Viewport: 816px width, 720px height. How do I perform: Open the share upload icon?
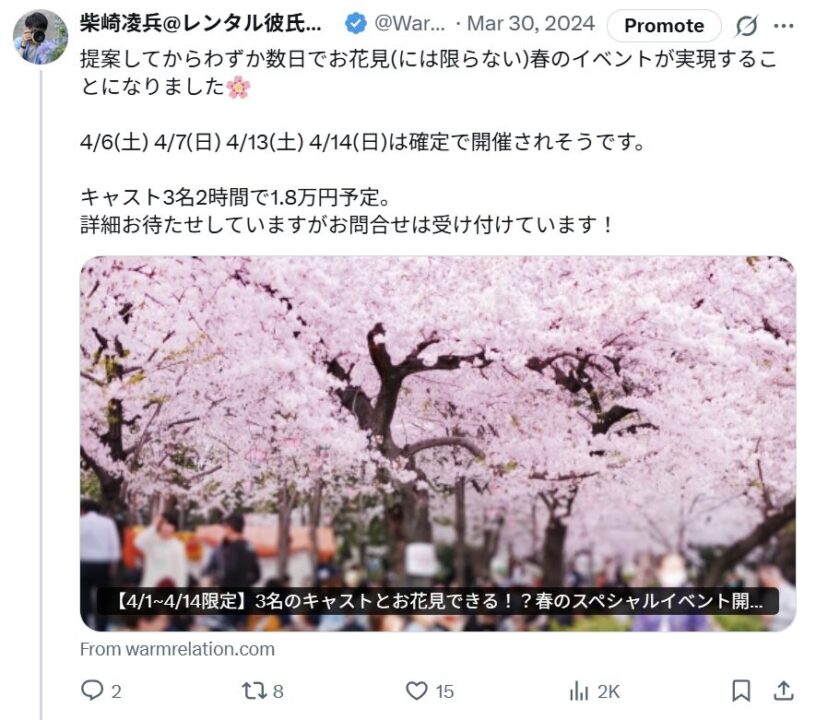[783, 690]
